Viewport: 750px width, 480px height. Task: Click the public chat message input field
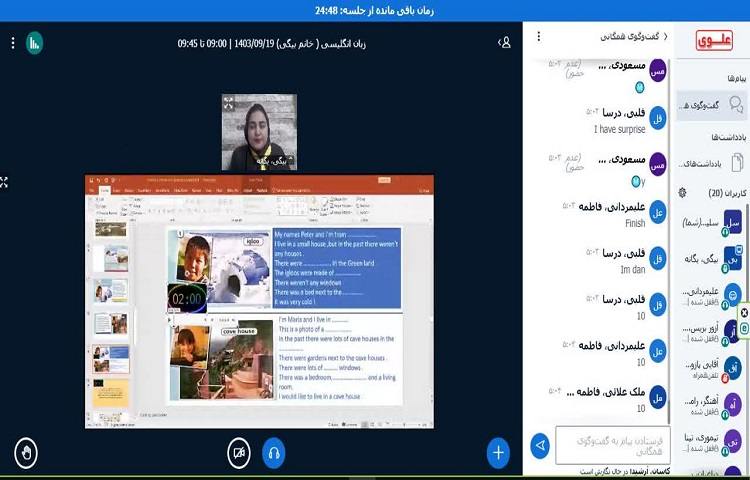coord(613,446)
